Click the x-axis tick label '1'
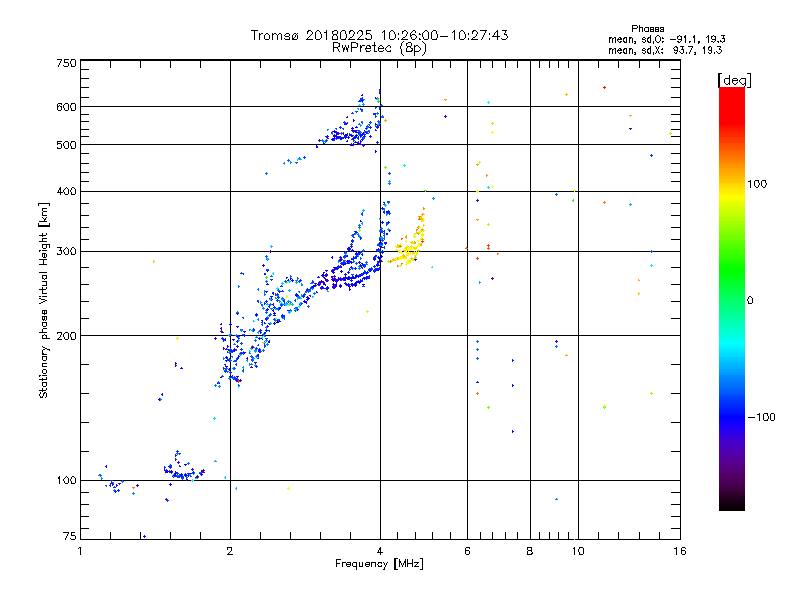The image size is (800, 600). (x=80, y=551)
